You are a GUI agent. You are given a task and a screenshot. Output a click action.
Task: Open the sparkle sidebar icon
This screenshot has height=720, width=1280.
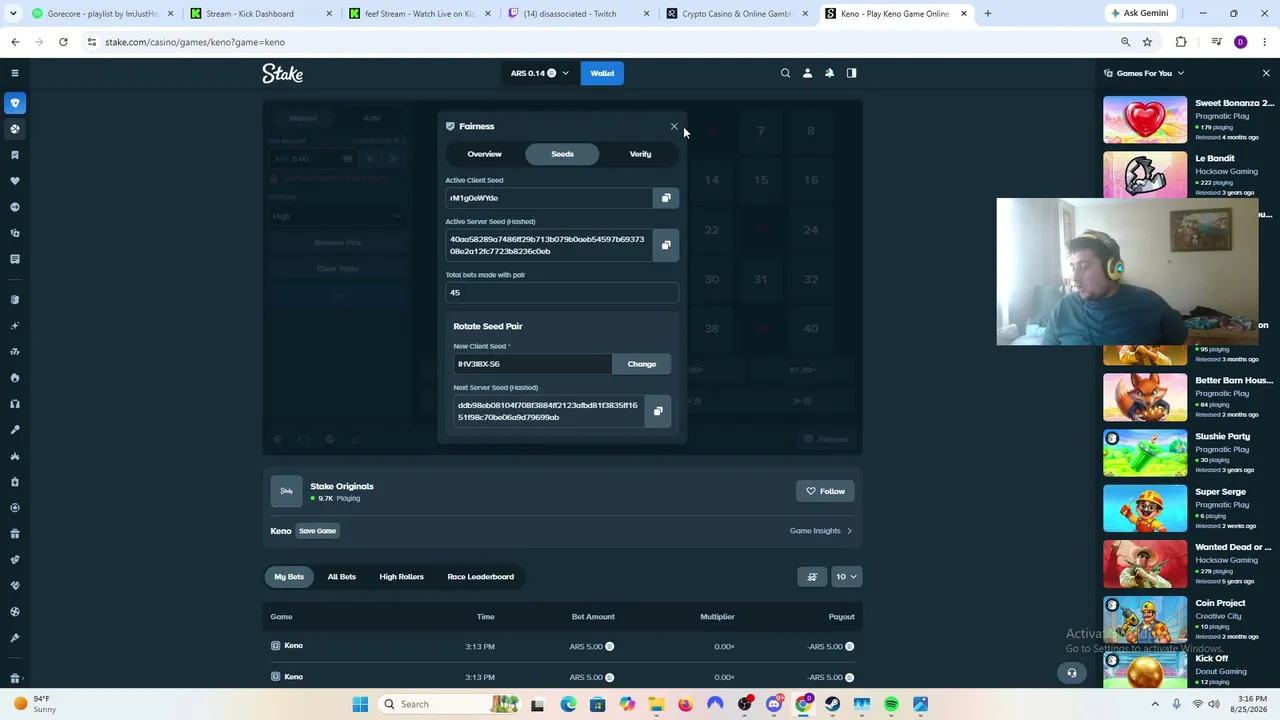15,326
